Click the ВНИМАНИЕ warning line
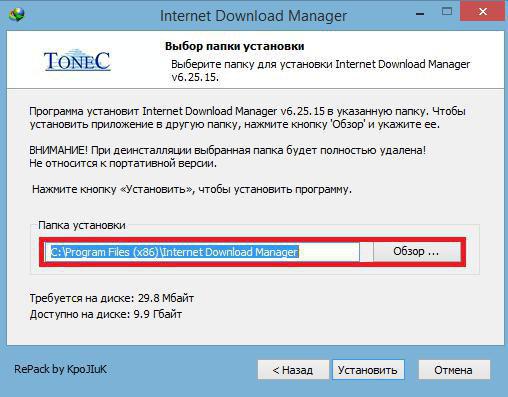508x397 pixels. [228, 150]
